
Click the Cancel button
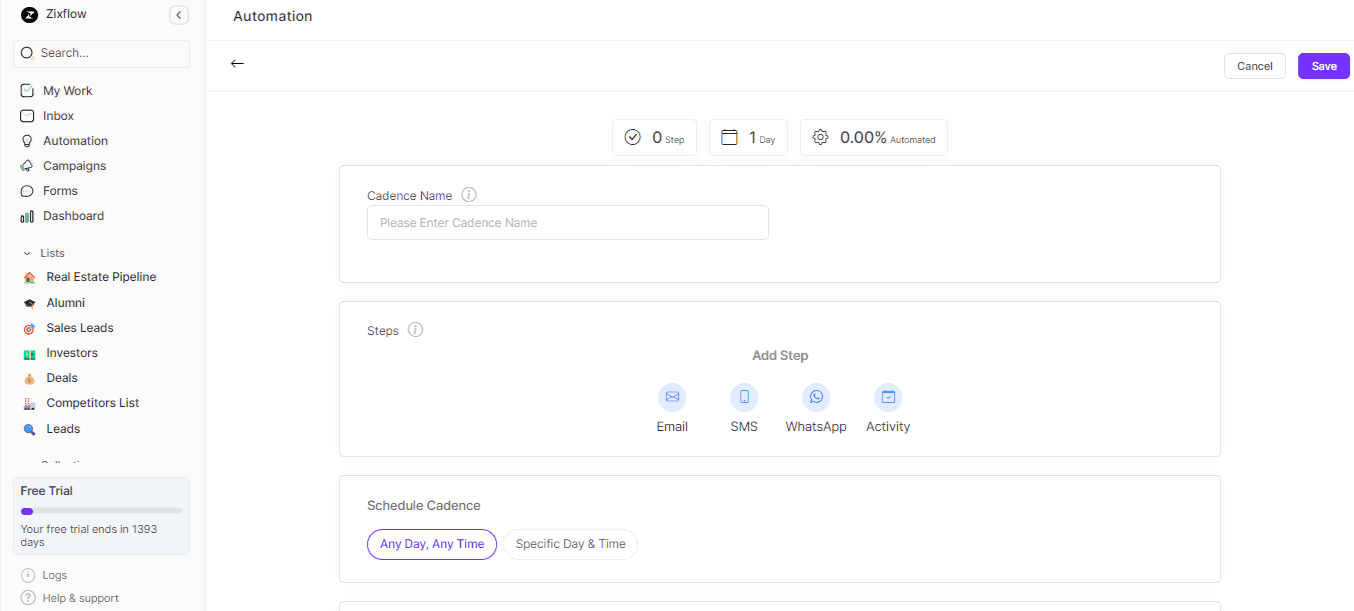click(1254, 66)
